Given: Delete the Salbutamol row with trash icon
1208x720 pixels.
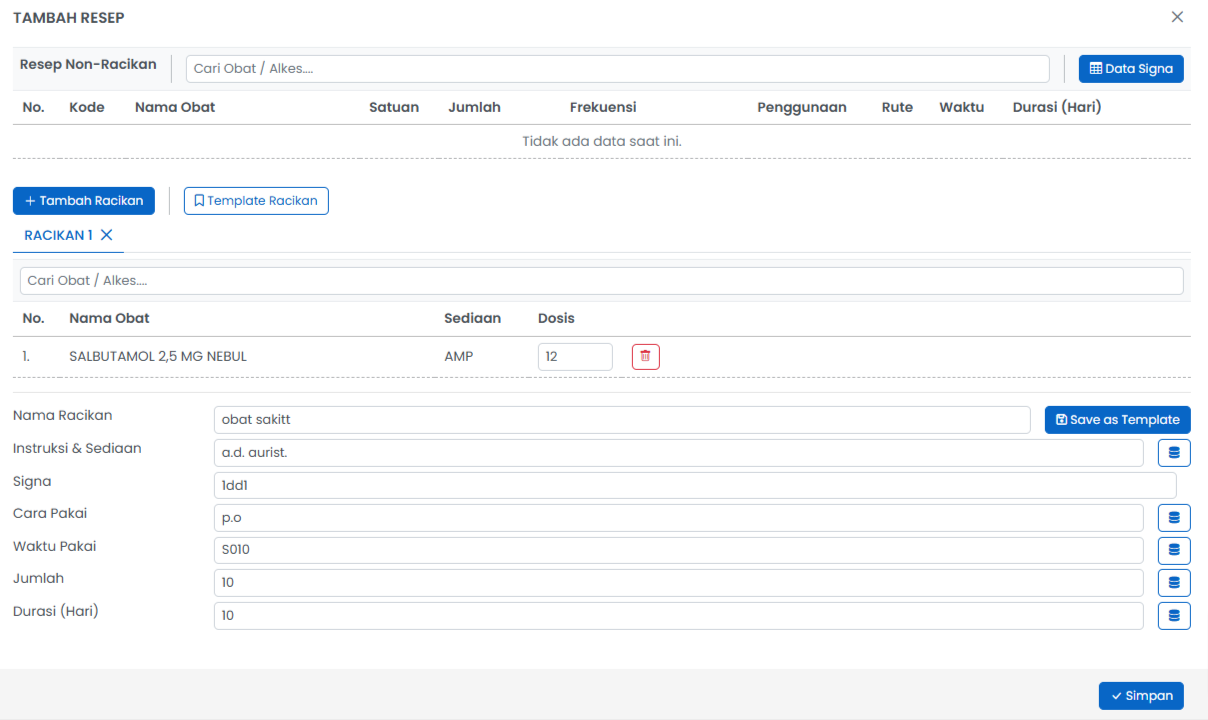Looking at the screenshot, I should 645,357.
